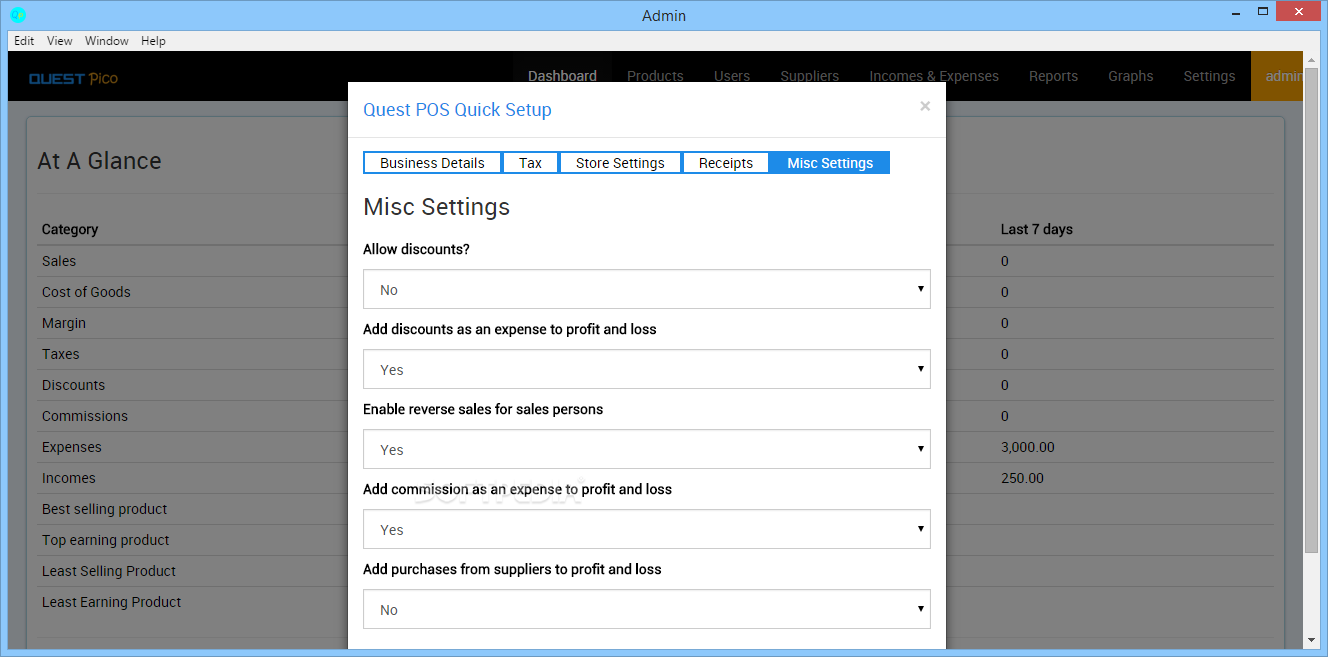Click the Incomes row label
The image size is (1328, 657).
click(69, 478)
